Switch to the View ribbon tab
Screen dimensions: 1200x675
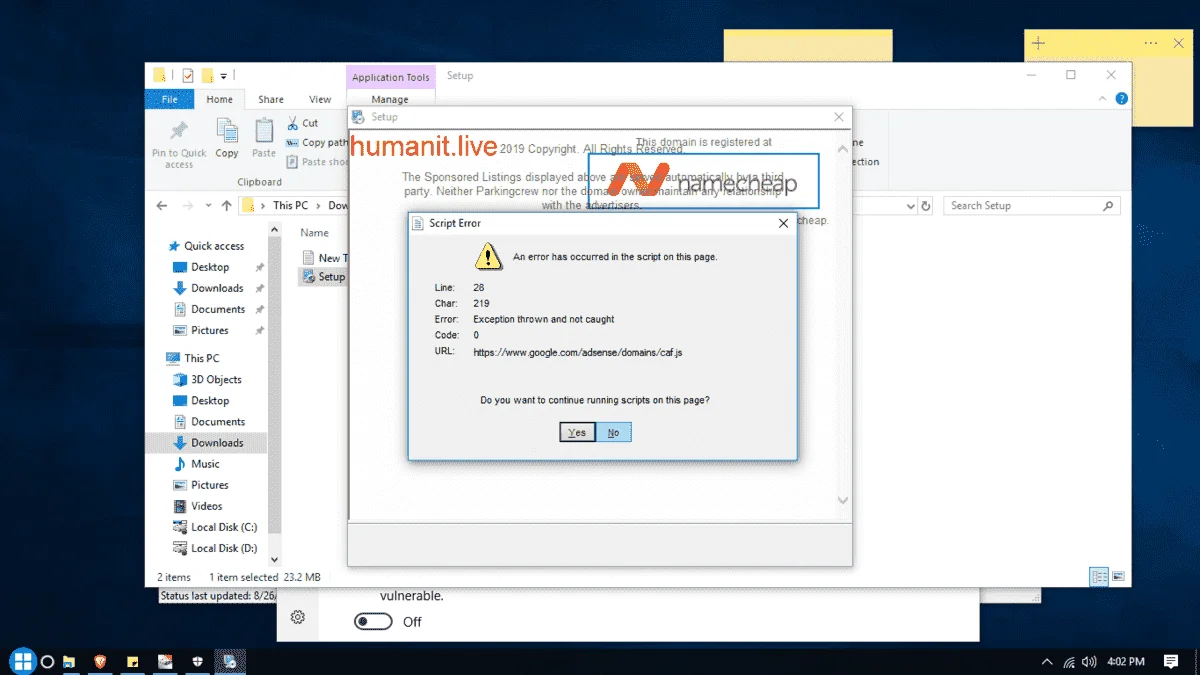(x=320, y=99)
